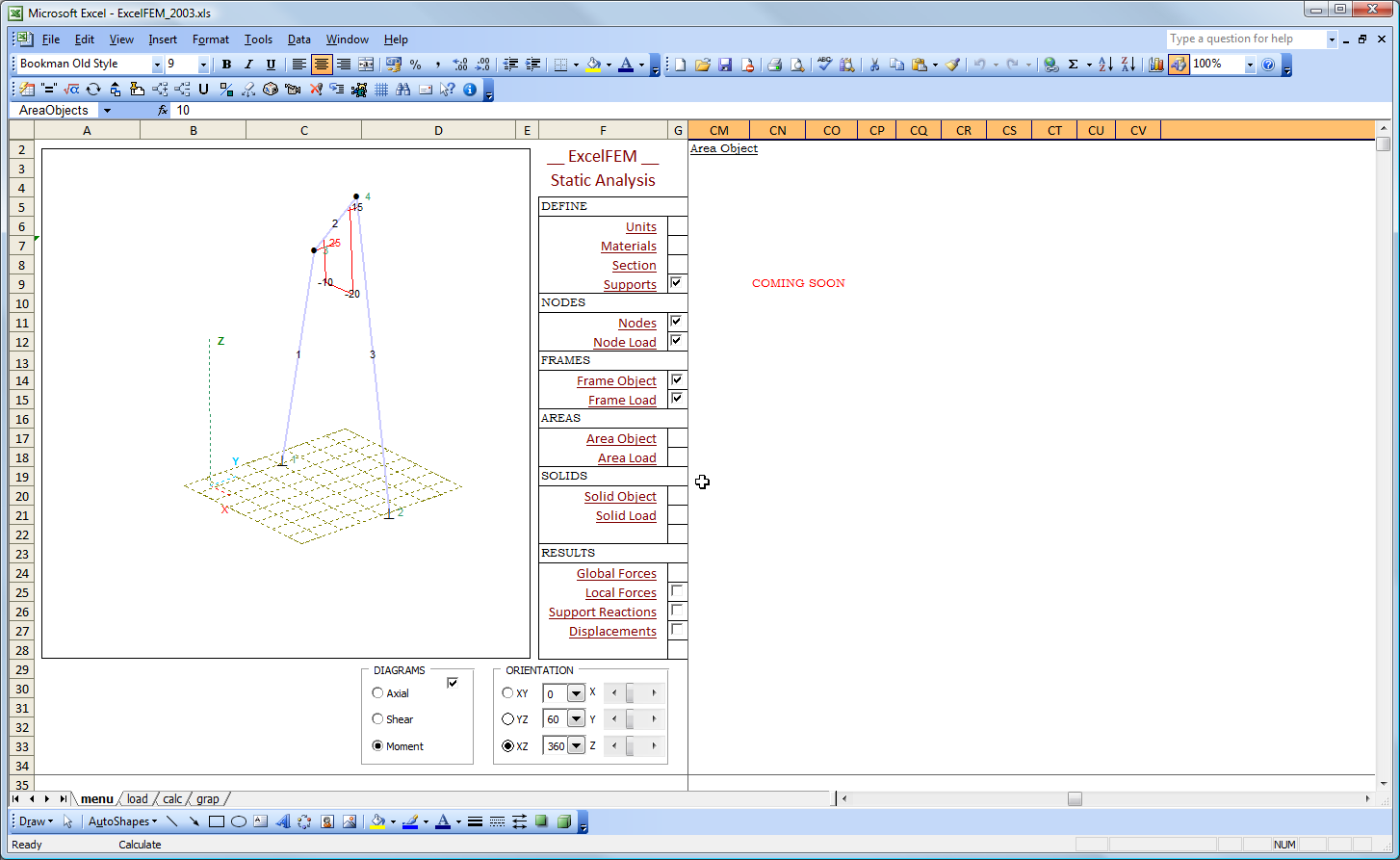Click the binoculars find icon
The width and height of the screenshot is (1400, 860).
pos(403,90)
